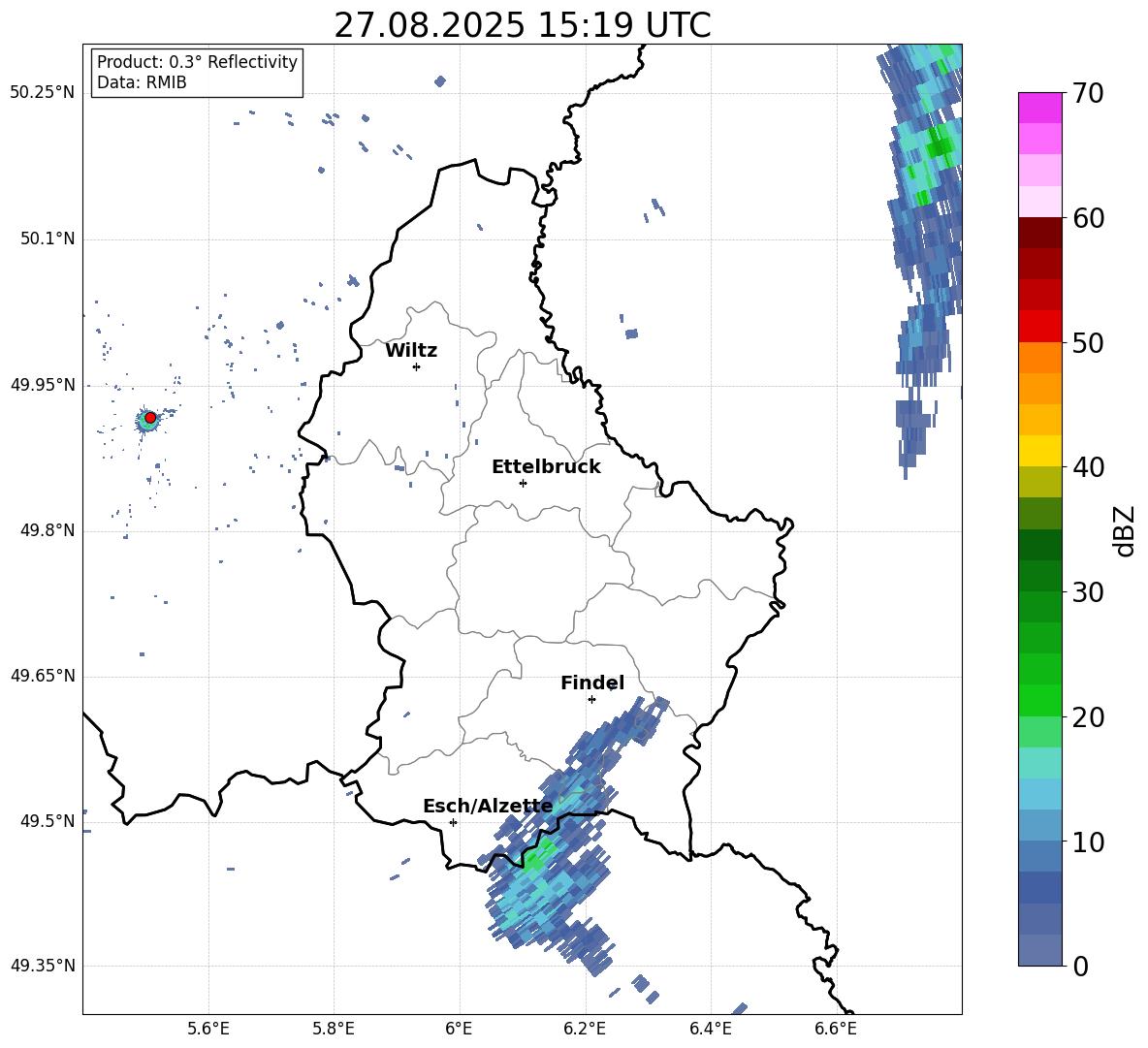
Task: Click the 0 colorbar tick label
Action: 1080,966
